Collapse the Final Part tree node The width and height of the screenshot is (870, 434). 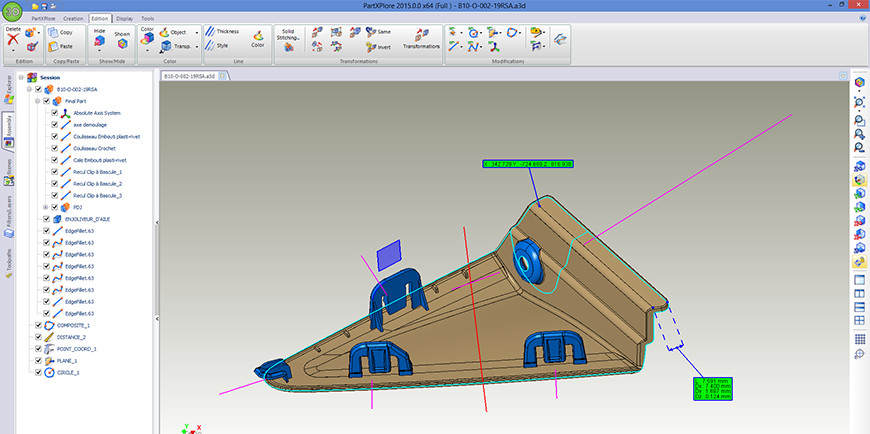pos(38,101)
